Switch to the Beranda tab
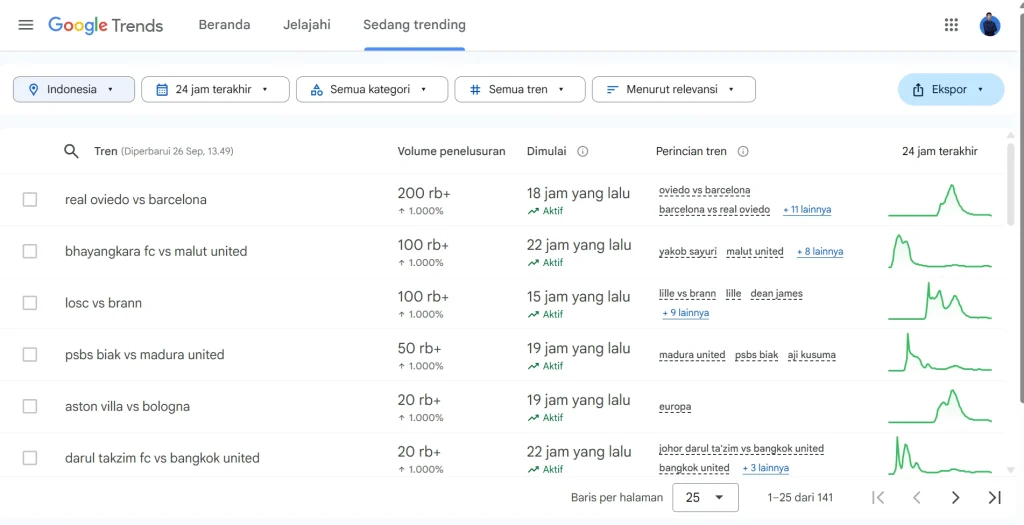The width and height of the screenshot is (1024, 525). pyautogui.click(x=224, y=25)
